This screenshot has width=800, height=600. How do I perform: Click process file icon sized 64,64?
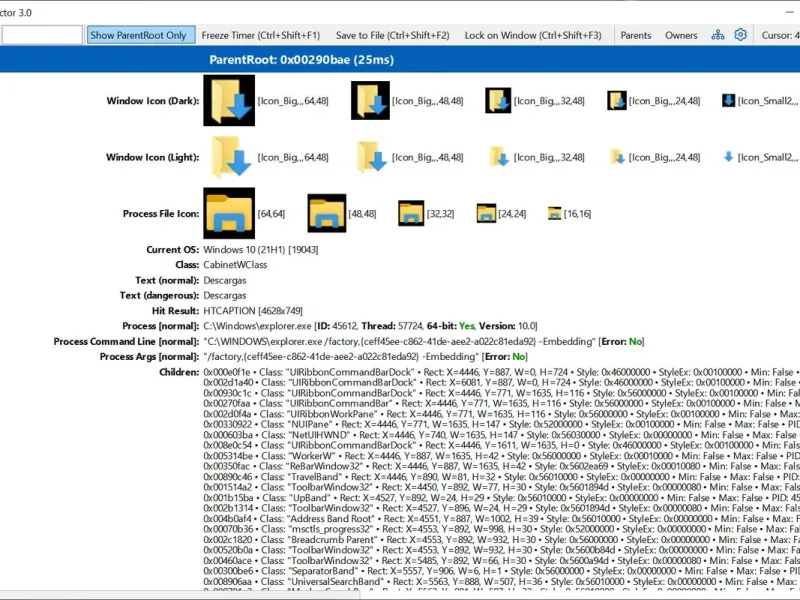click(x=229, y=213)
